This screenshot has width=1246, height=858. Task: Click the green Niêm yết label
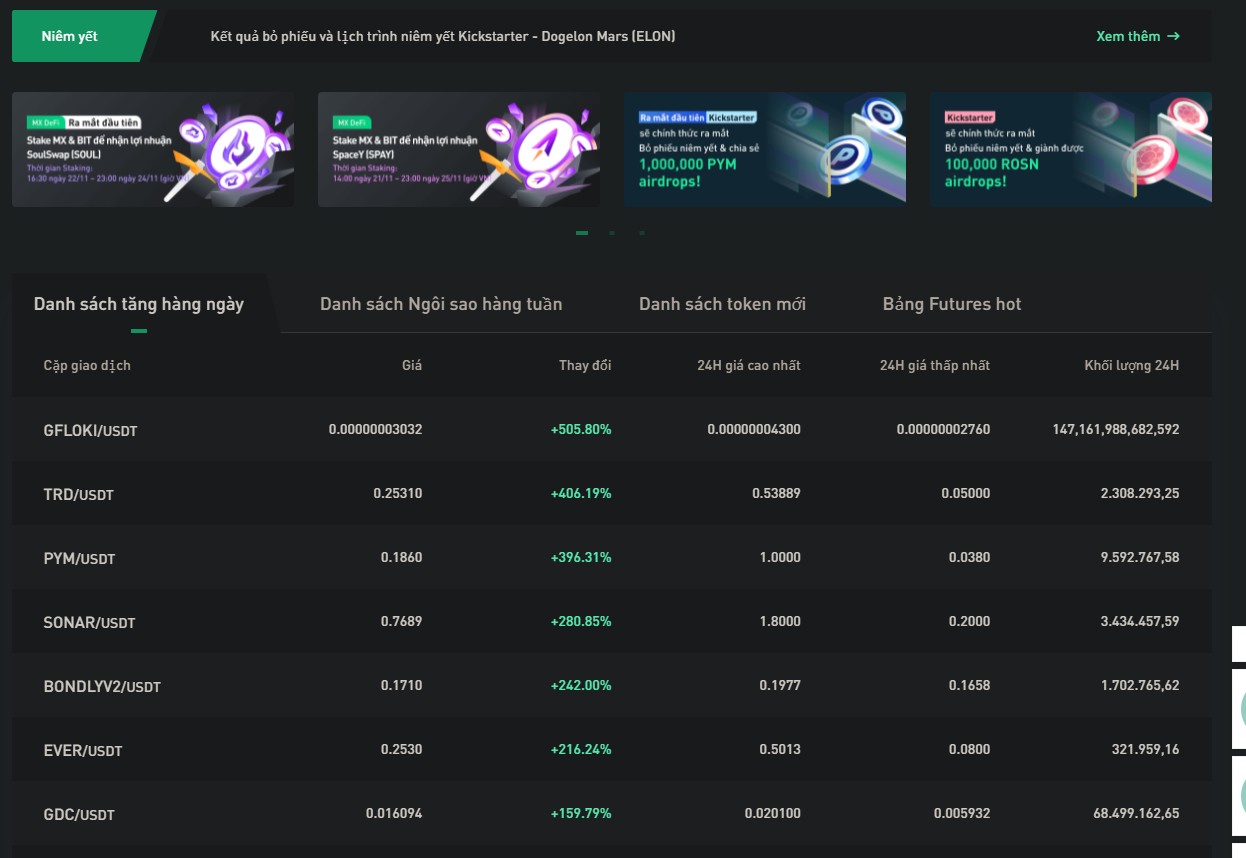(70, 36)
